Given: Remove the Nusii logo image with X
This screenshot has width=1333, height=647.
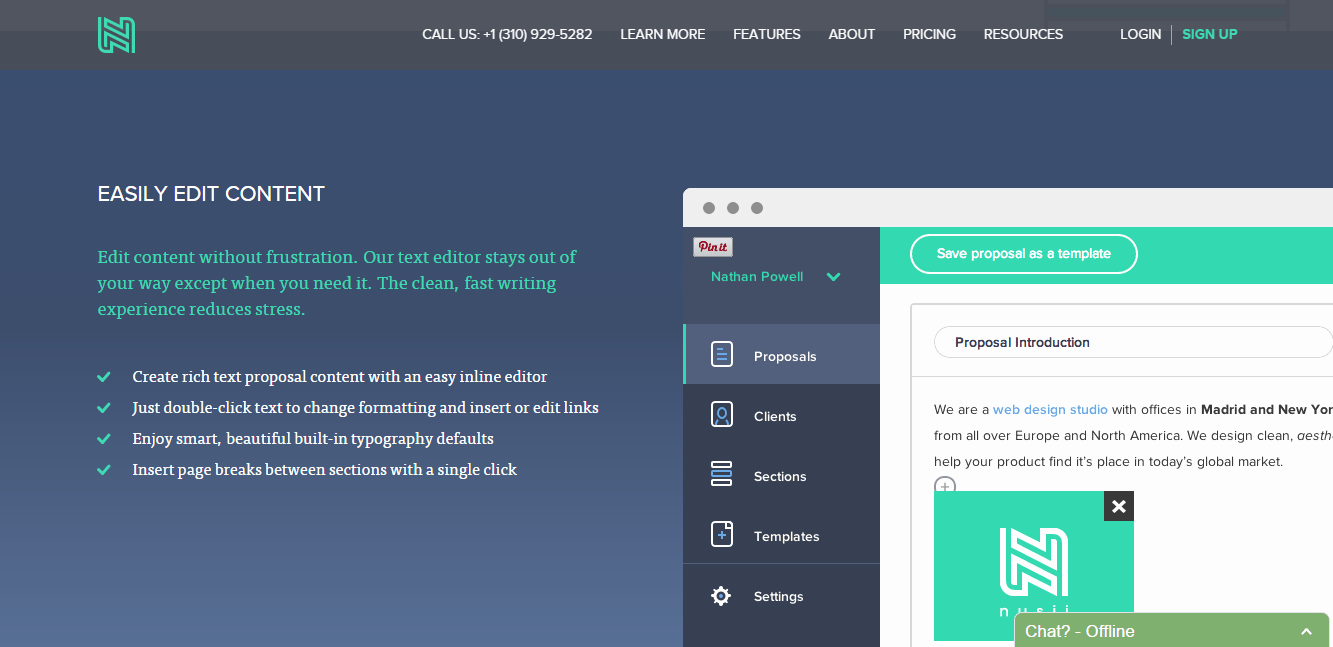Looking at the screenshot, I should (x=1119, y=506).
